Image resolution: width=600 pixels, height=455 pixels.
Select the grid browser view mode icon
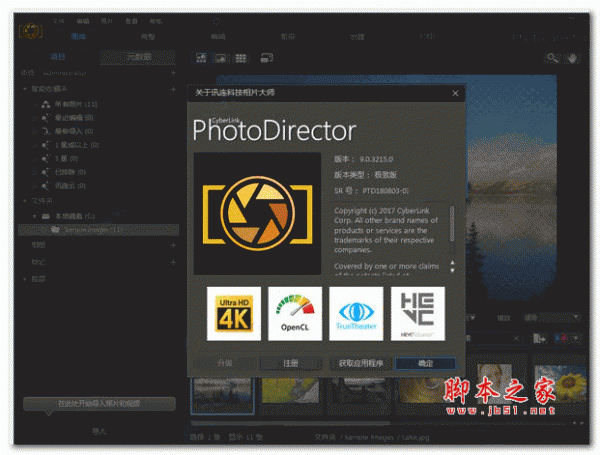point(241,58)
